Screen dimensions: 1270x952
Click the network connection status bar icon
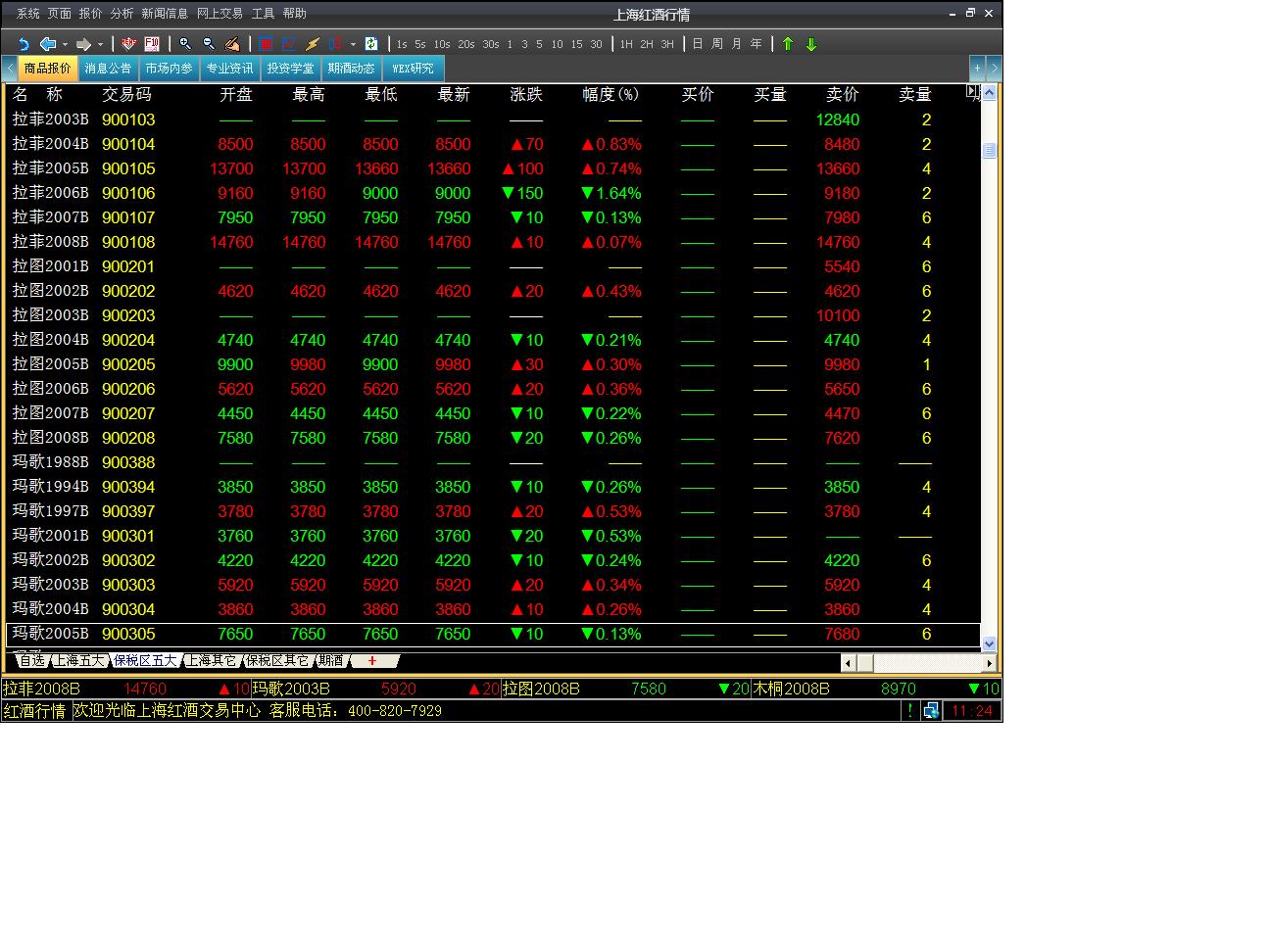(x=931, y=710)
